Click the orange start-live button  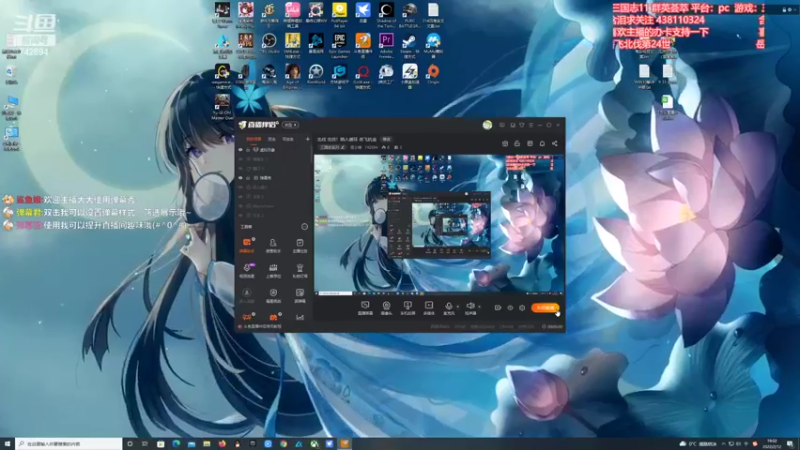coord(545,308)
